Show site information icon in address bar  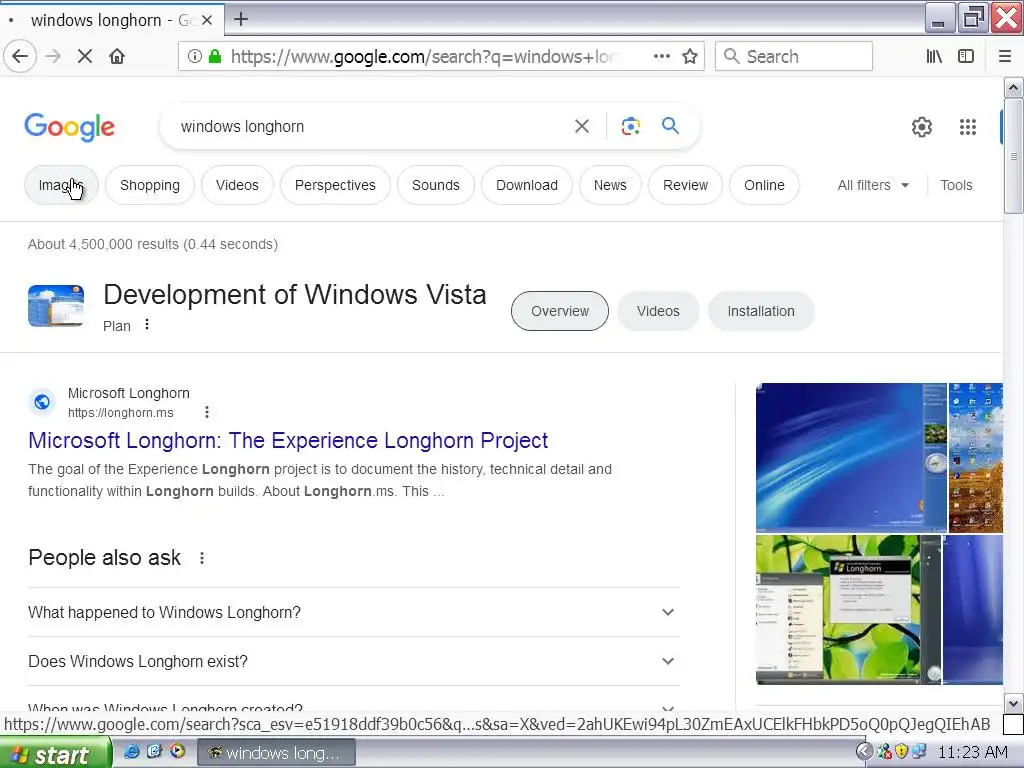coord(195,56)
